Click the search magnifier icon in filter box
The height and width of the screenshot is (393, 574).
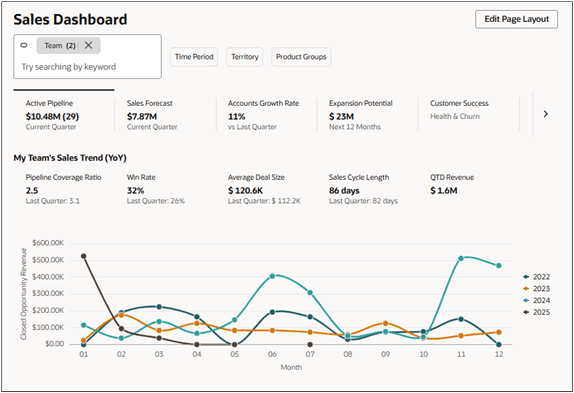pyautogui.click(x=24, y=45)
